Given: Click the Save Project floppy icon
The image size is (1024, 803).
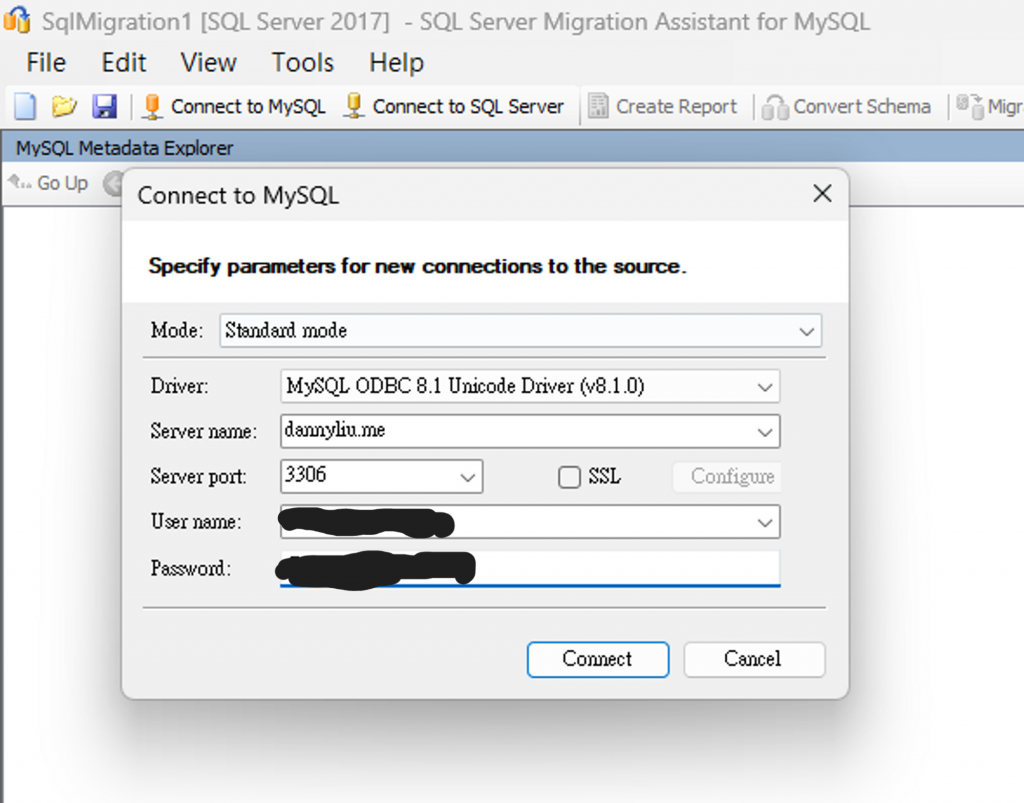Looking at the screenshot, I should (104, 106).
